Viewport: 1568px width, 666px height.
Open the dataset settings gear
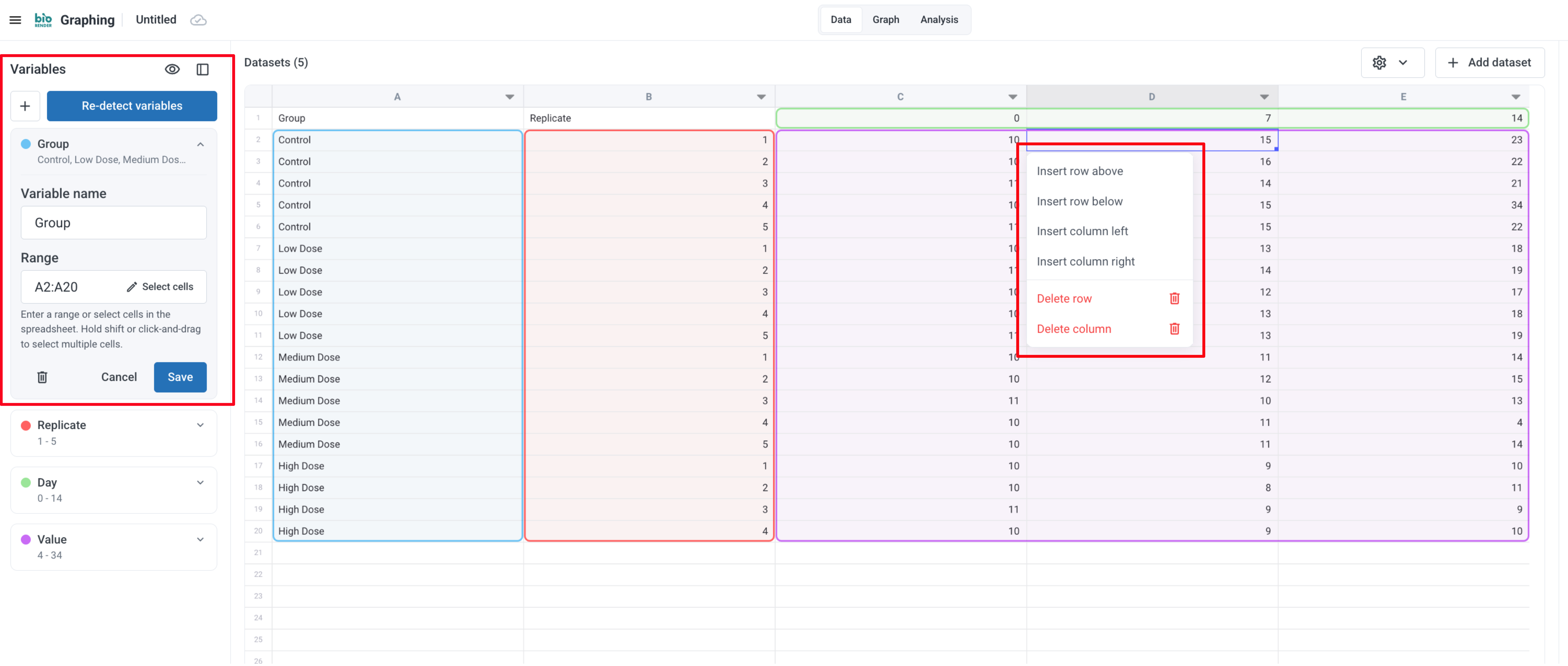(x=1379, y=63)
